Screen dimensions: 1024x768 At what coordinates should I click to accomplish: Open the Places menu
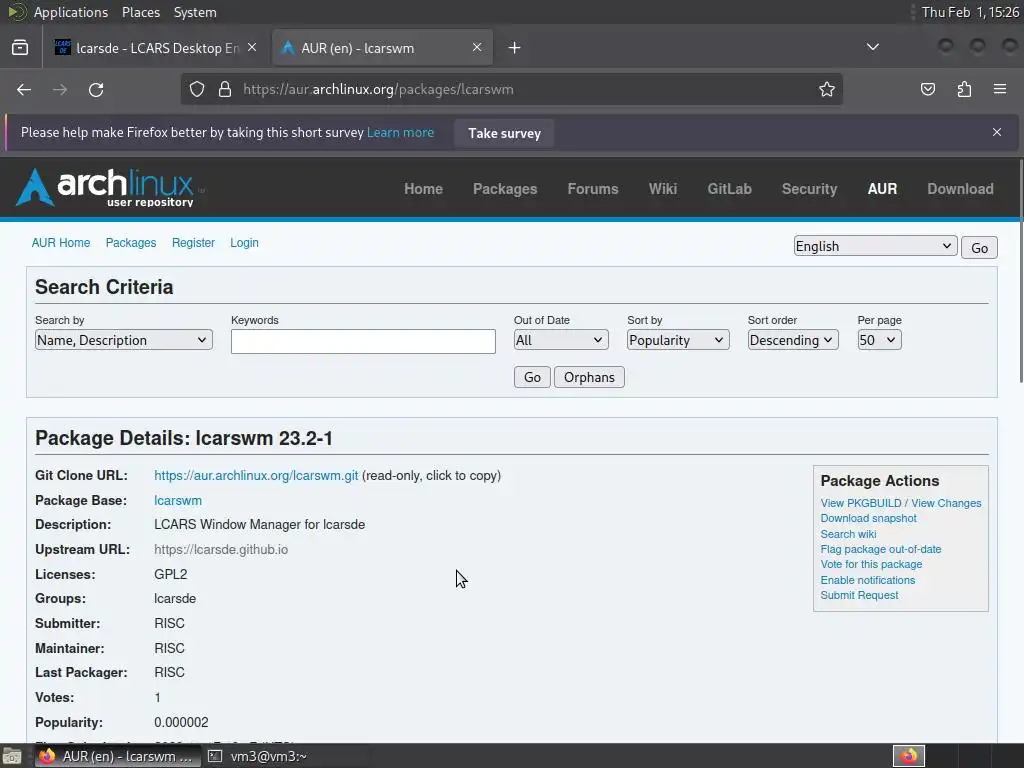coord(140,12)
